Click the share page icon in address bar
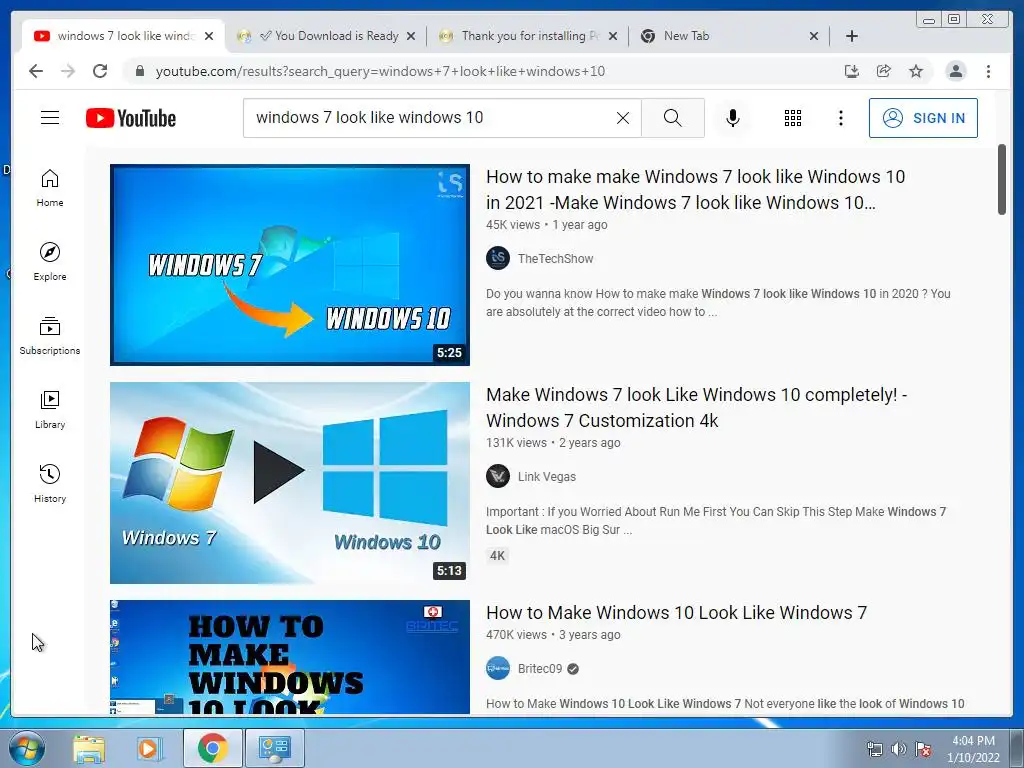Image resolution: width=1024 pixels, height=768 pixels. pos(884,71)
